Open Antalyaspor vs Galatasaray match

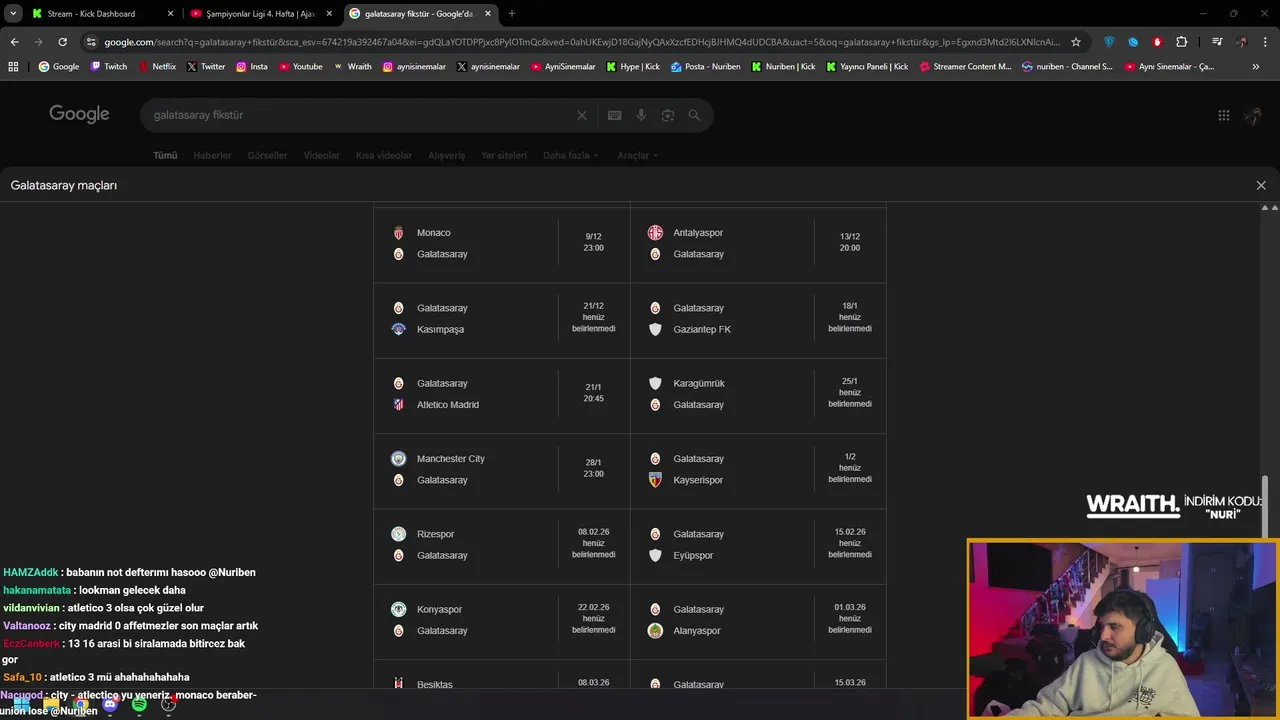coord(758,244)
